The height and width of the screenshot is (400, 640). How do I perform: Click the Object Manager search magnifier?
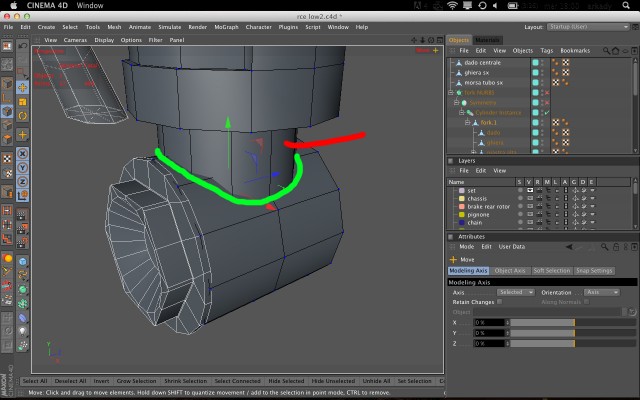click(x=606, y=51)
